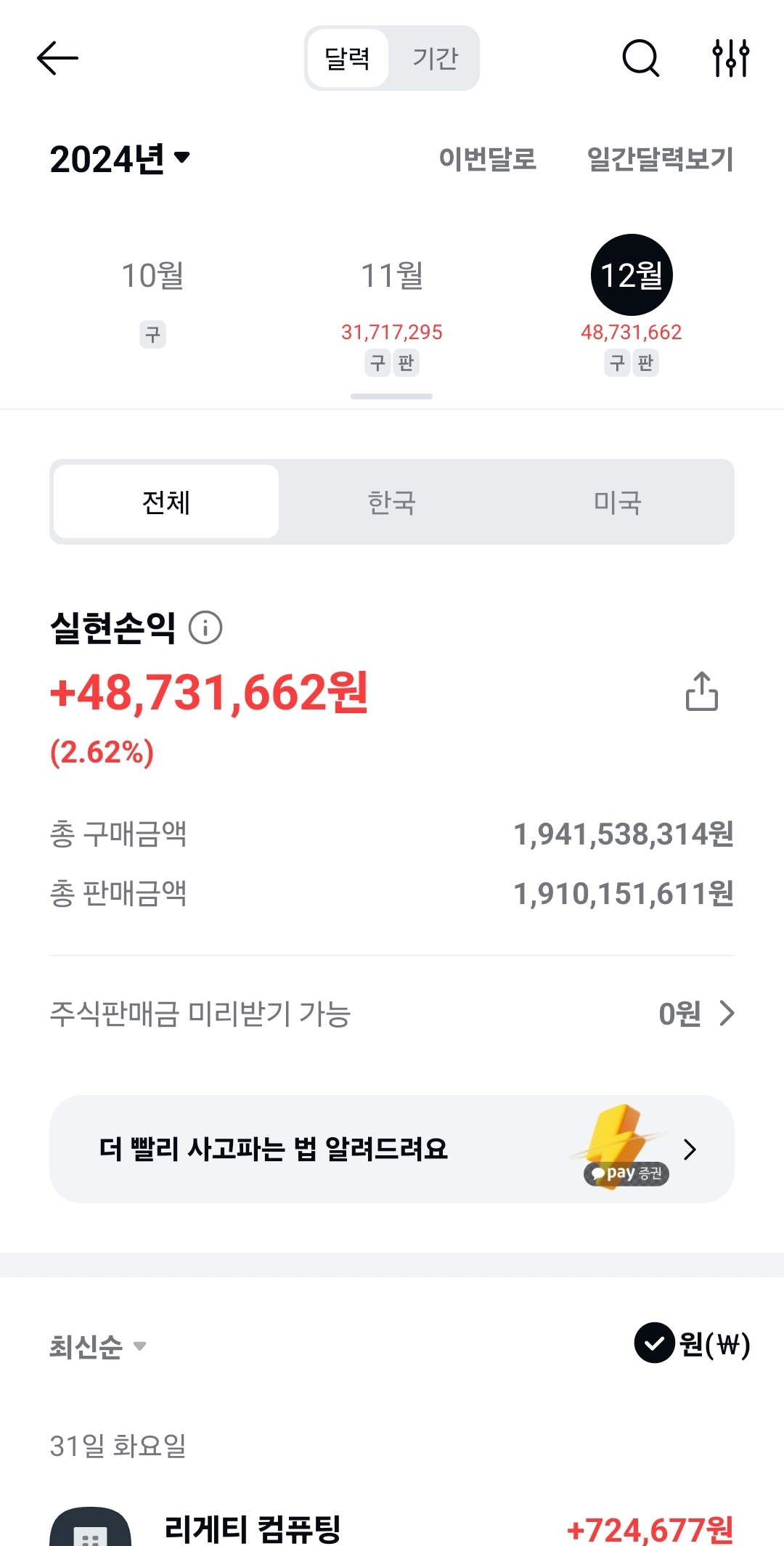Viewport: 784px width, 1546px height.
Task: Select 11월 in month list
Action: coord(391,276)
